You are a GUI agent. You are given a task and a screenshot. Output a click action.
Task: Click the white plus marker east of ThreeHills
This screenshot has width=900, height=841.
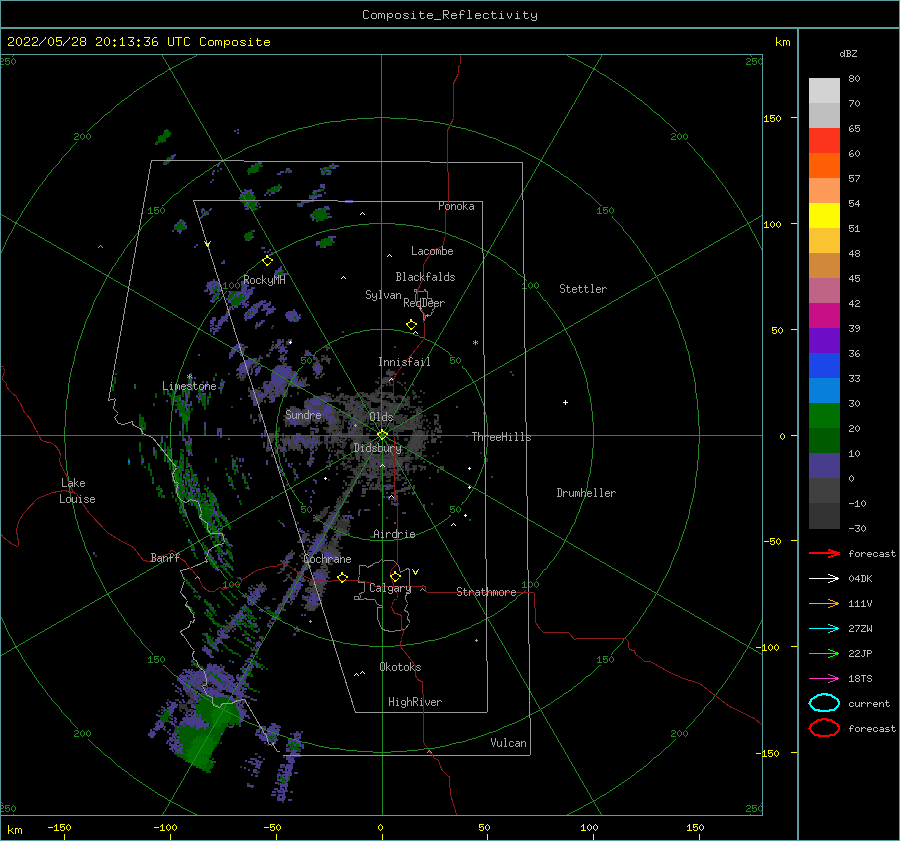[565, 402]
